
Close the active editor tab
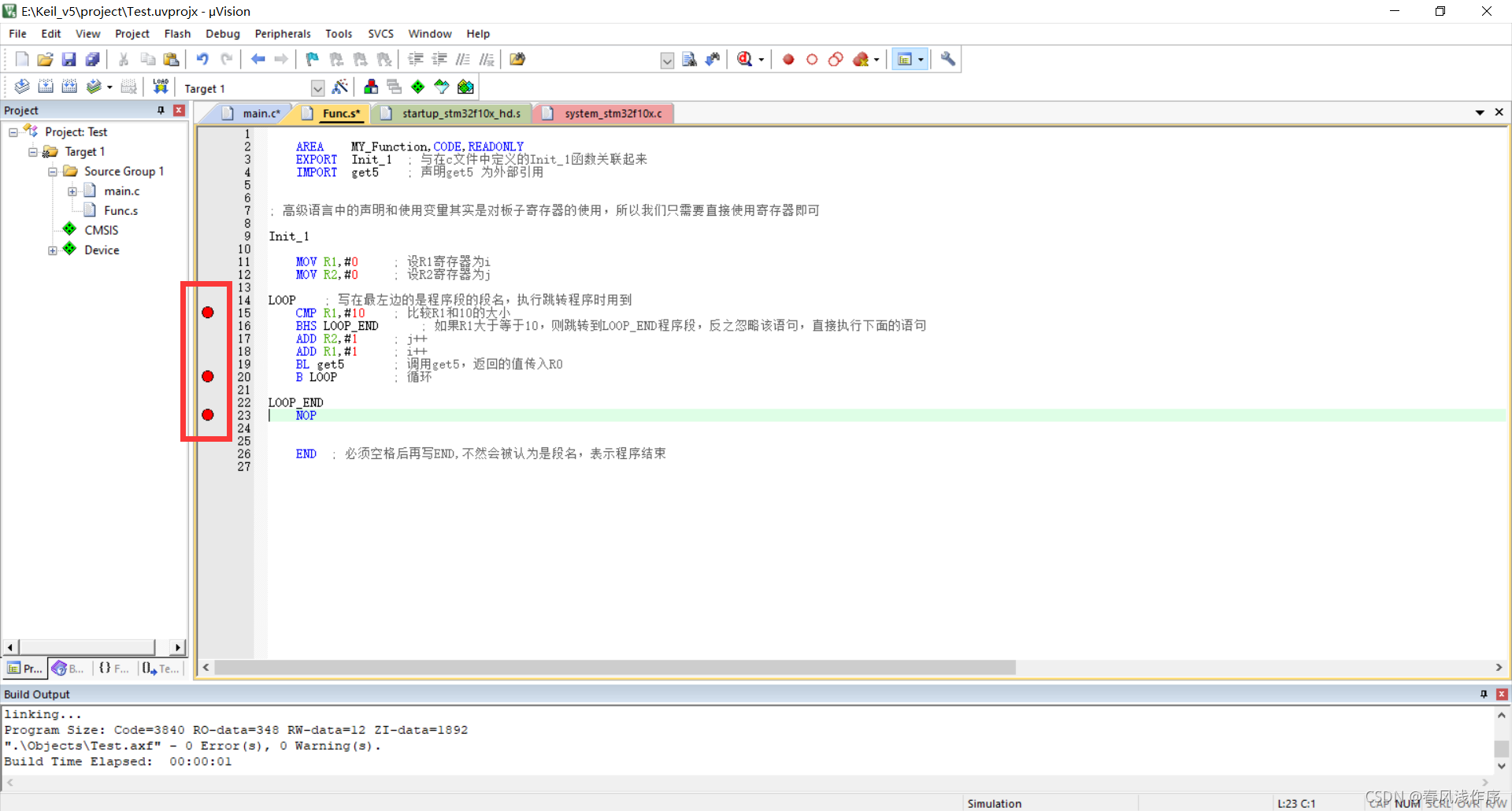pyautogui.click(x=1499, y=113)
